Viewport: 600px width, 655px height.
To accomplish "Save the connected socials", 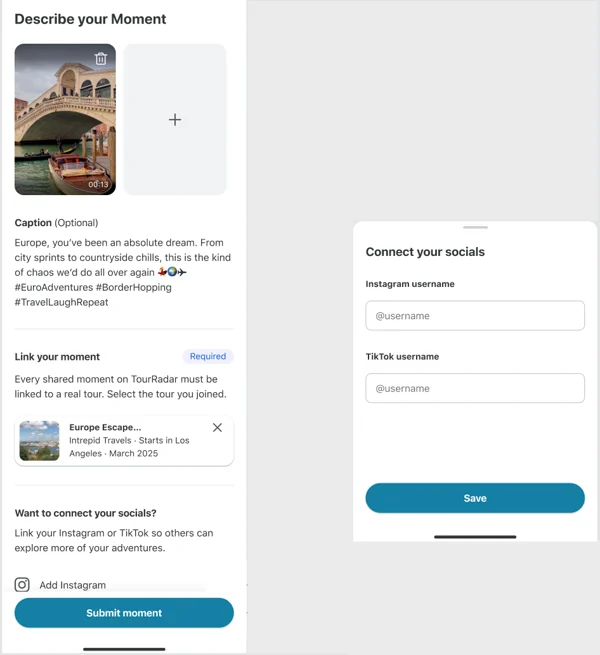I will pos(475,498).
